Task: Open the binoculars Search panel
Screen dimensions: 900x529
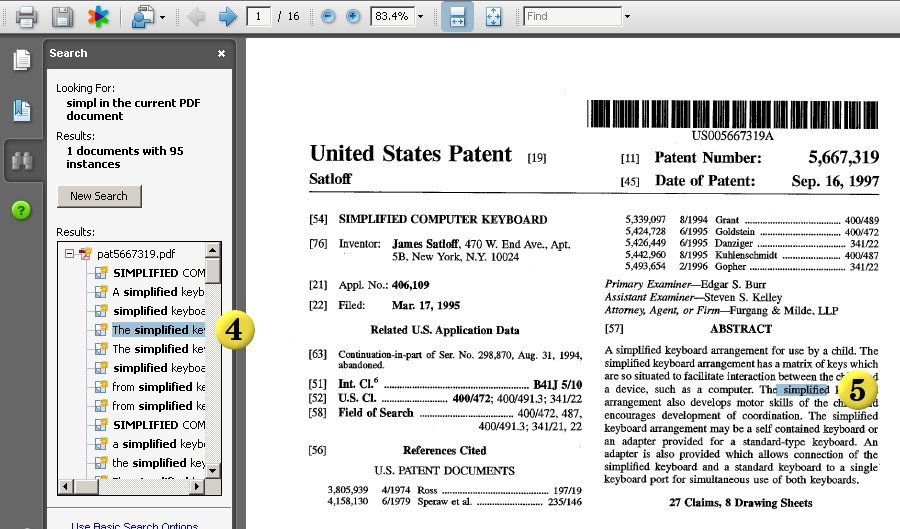Action: (21, 160)
